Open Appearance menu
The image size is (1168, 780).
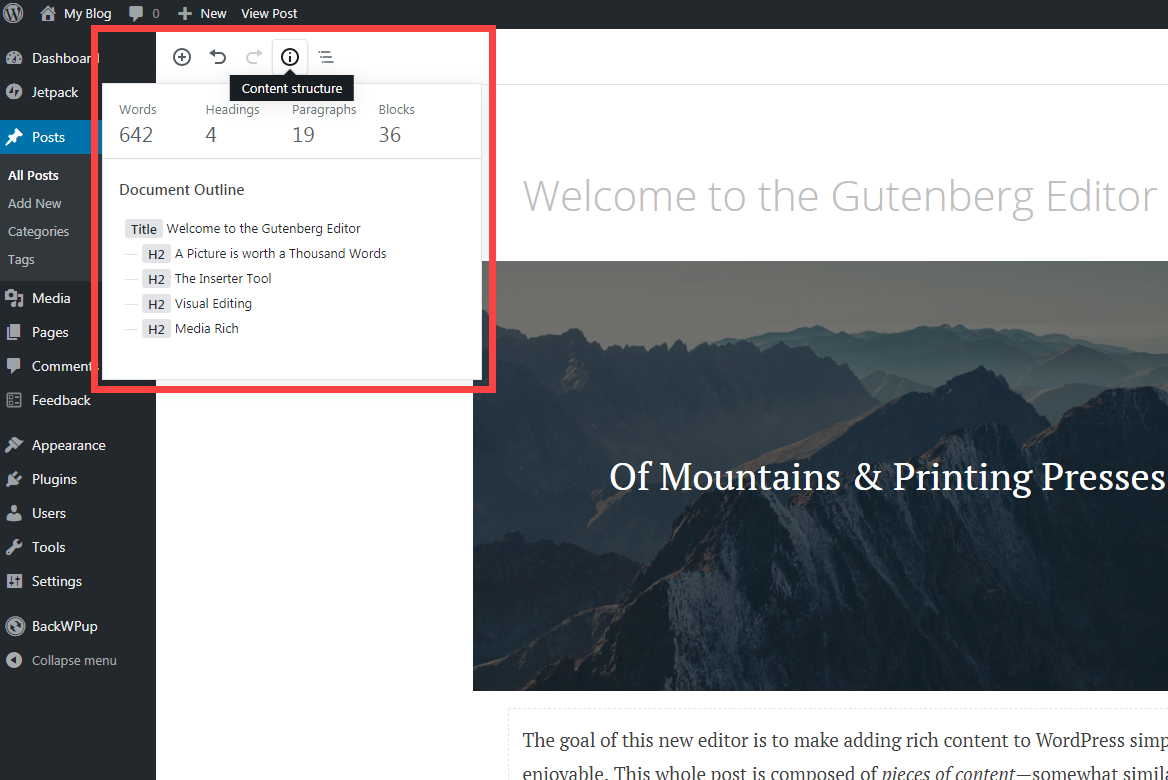(69, 446)
